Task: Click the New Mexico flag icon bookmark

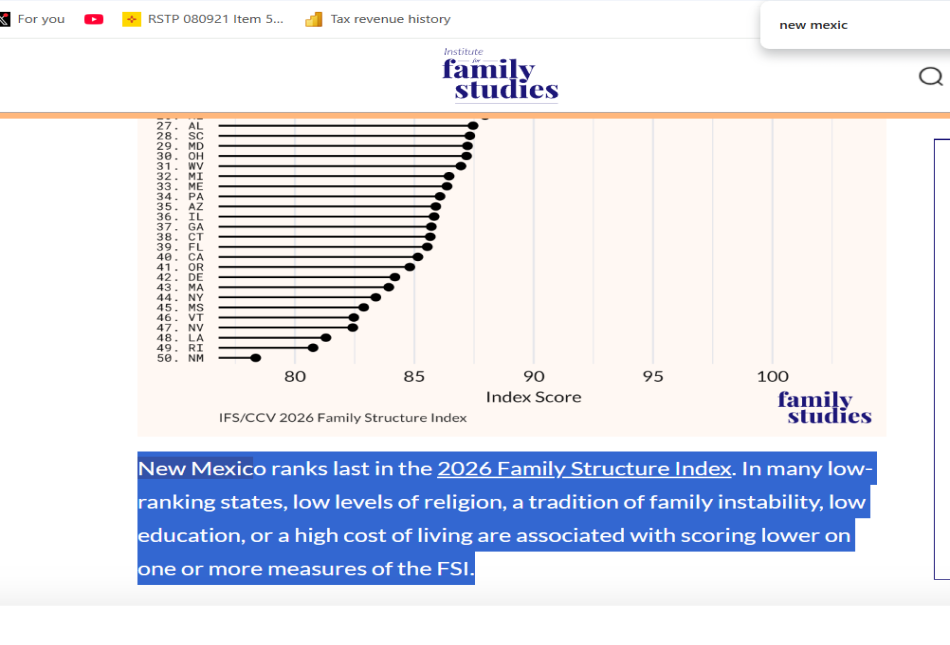Action: (131, 19)
